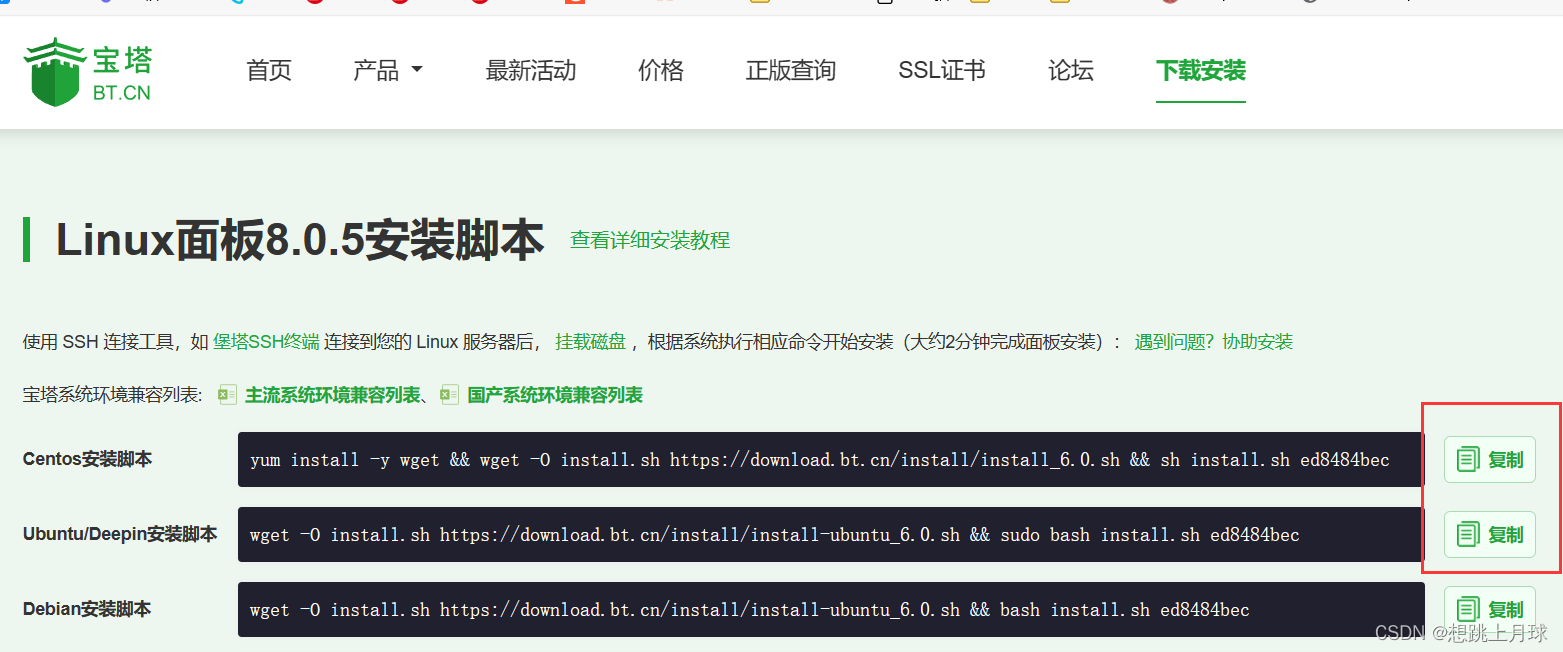1563x652 pixels.
Task: Open the 查看详细安装教程 link
Action: coord(649,240)
